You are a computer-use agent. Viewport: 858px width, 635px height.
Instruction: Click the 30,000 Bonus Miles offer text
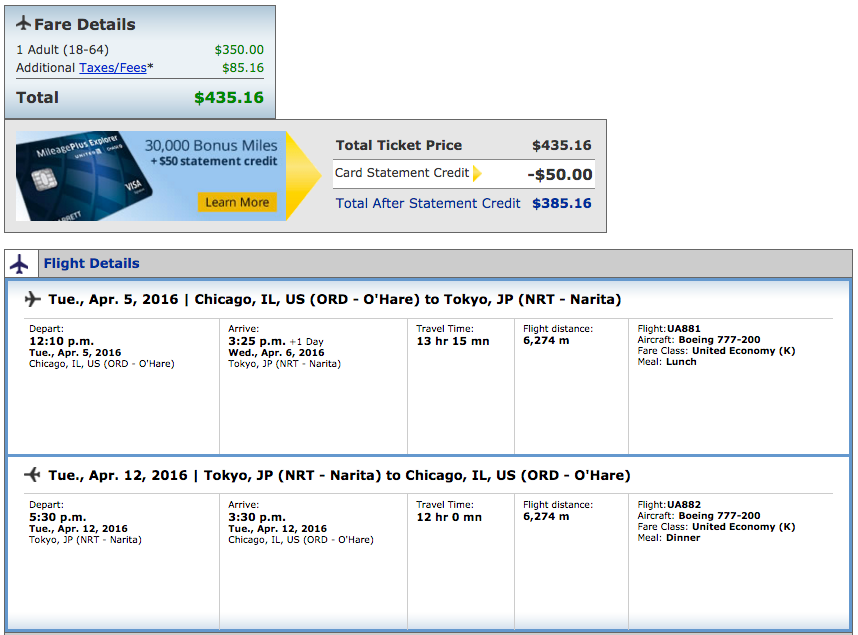point(211,146)
